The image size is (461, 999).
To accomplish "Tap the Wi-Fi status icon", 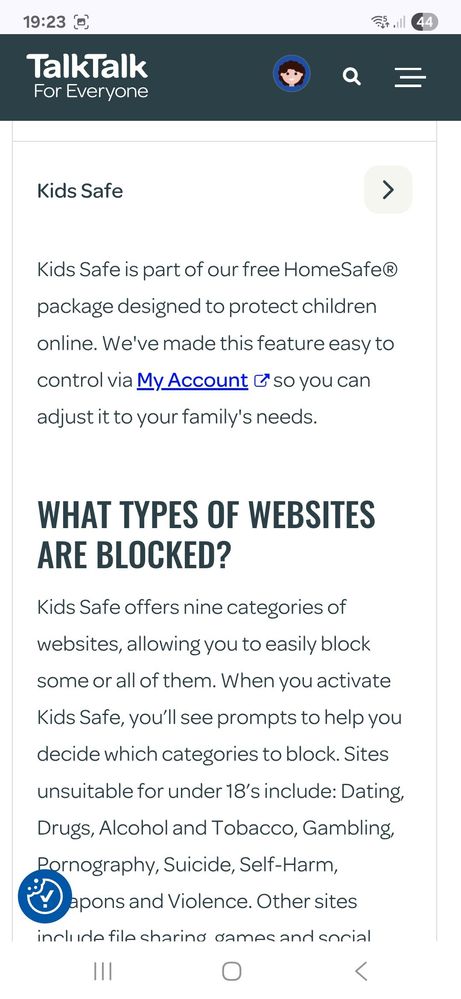I will point(379,22).
